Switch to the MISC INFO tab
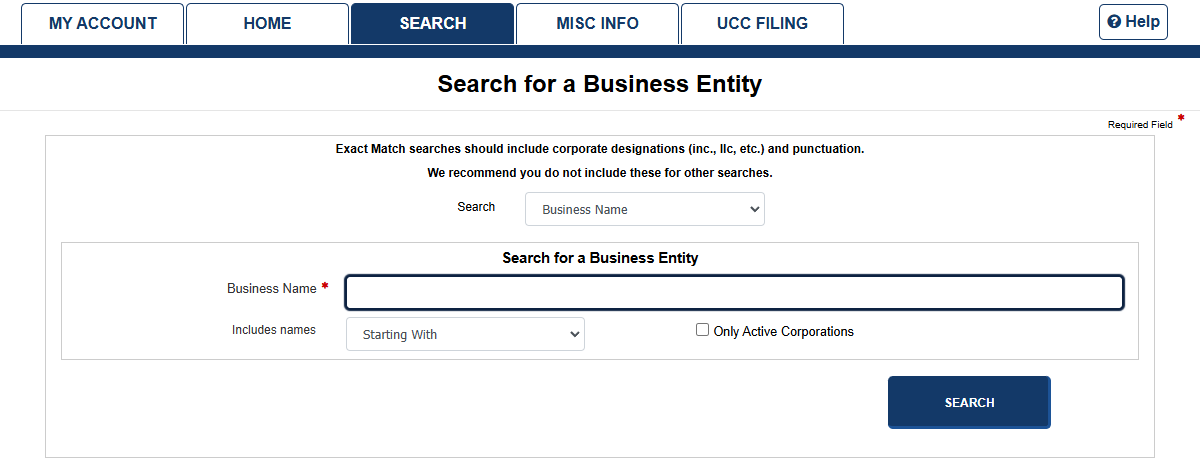Image resolution: width=1200 pixels, height=463 pixels. click(x=597, y=24)
